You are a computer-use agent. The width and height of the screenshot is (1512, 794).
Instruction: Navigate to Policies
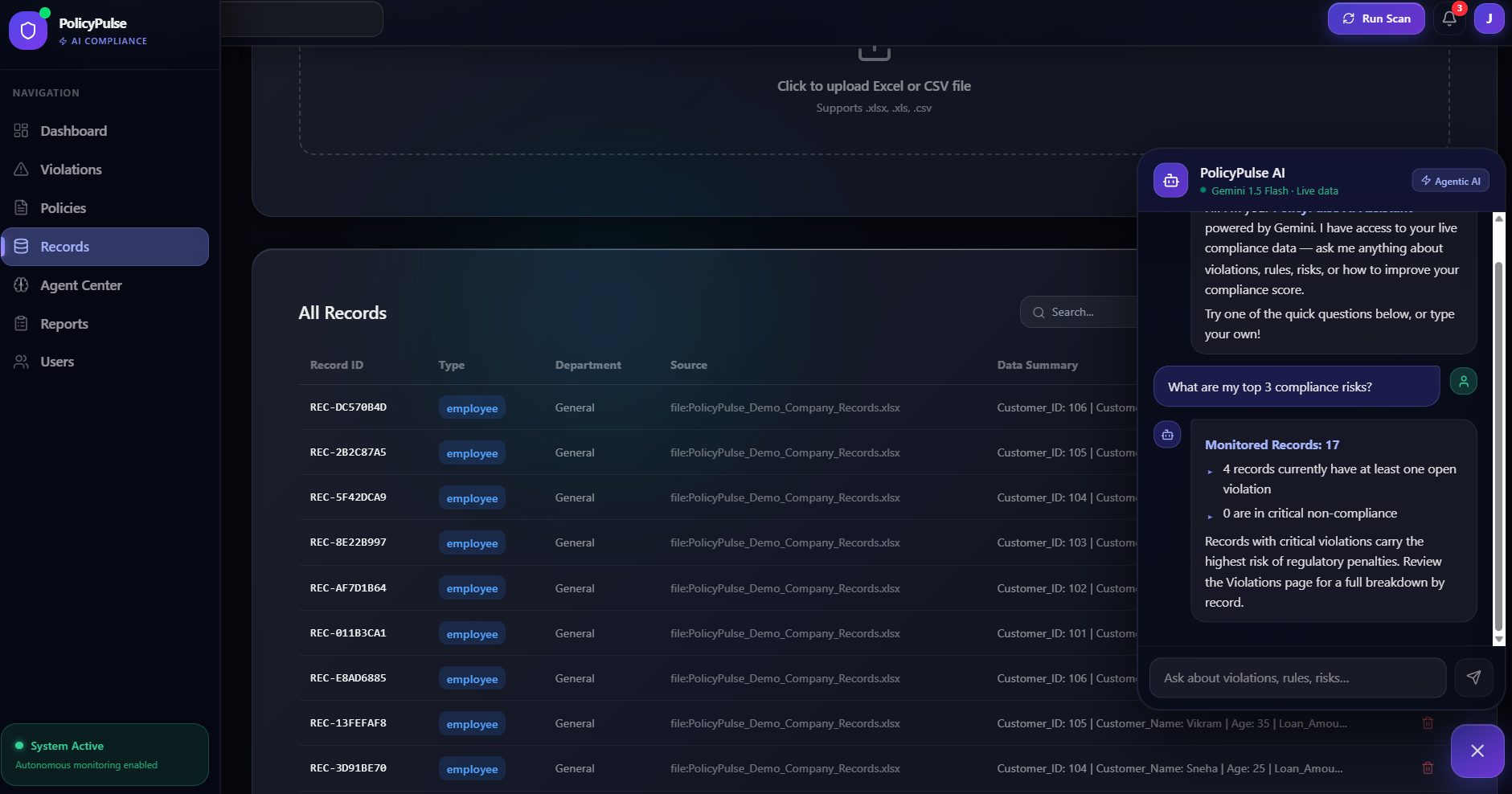tap(105, 208)
